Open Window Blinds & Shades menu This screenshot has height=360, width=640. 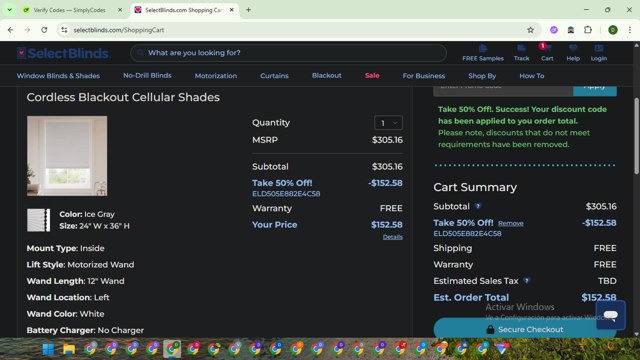58,76
